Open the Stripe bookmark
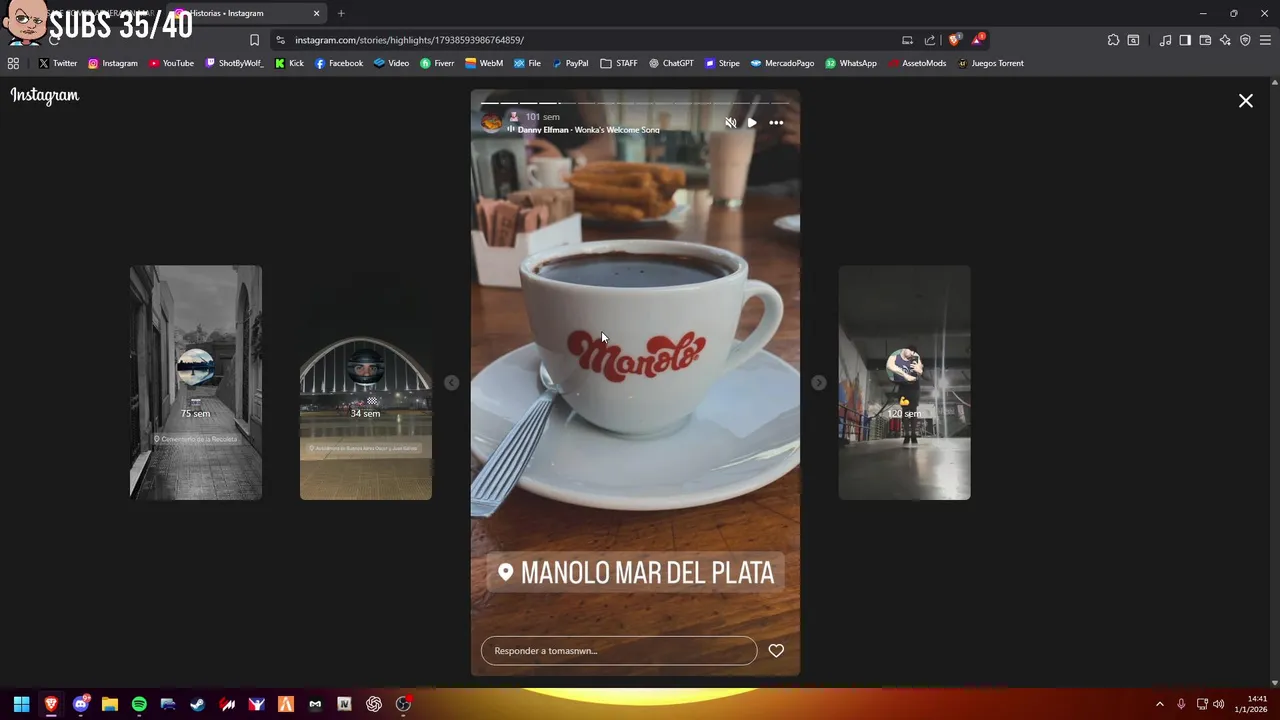 pos(722,63)
